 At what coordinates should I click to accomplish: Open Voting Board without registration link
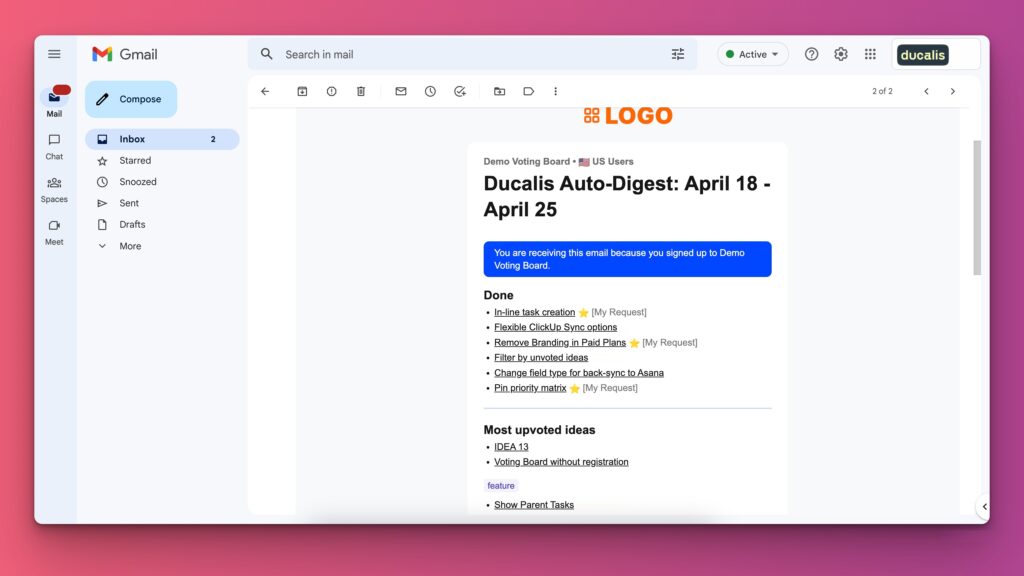click(561, 462)
